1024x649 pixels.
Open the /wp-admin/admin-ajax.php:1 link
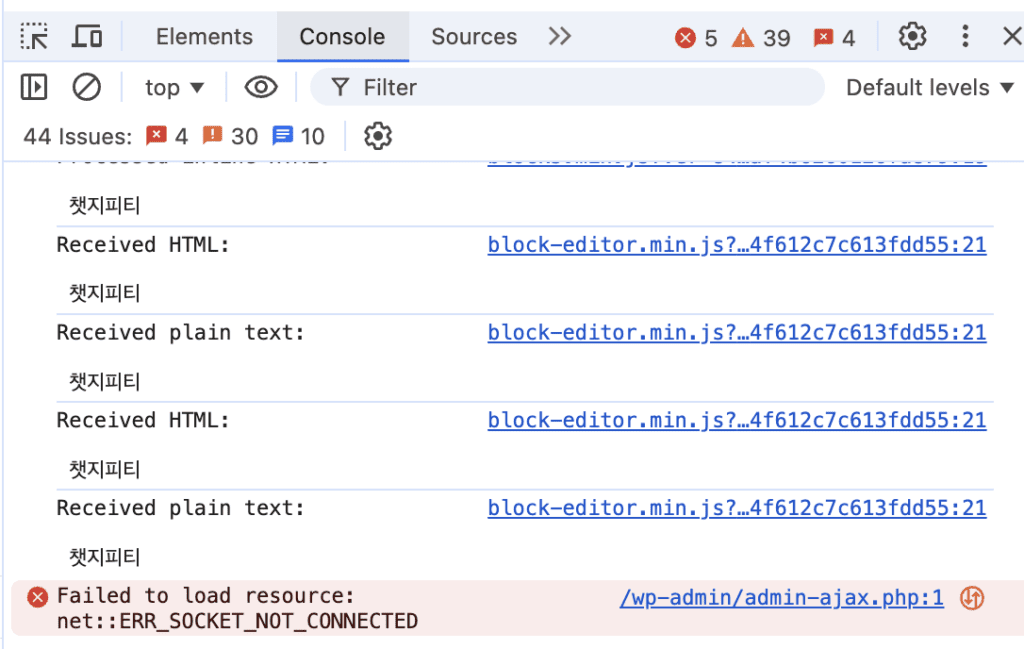[x=782, y=597]
